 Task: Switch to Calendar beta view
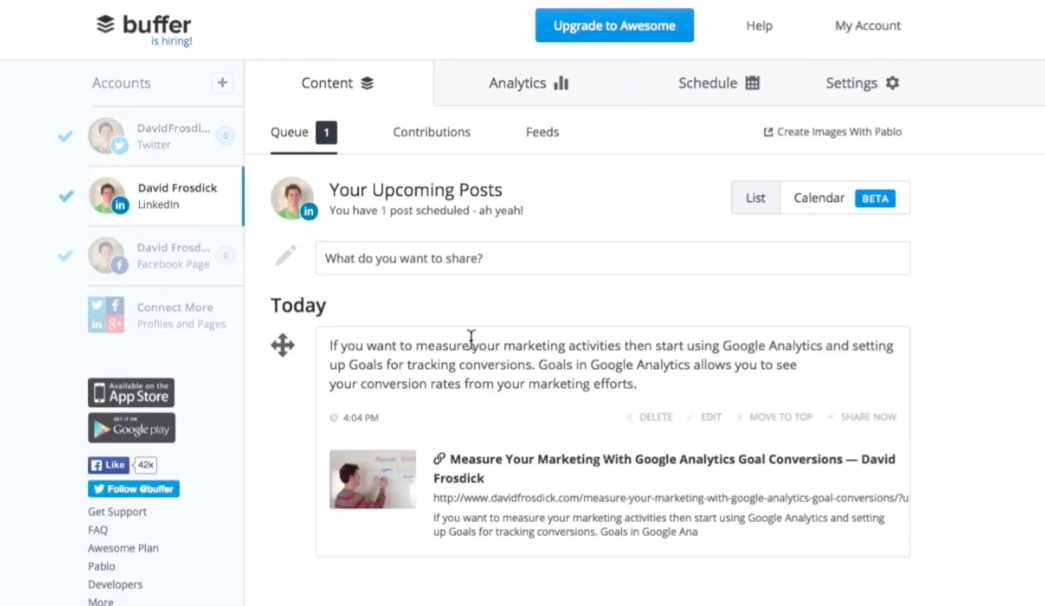pyautogui.click(x=844, y=198)
